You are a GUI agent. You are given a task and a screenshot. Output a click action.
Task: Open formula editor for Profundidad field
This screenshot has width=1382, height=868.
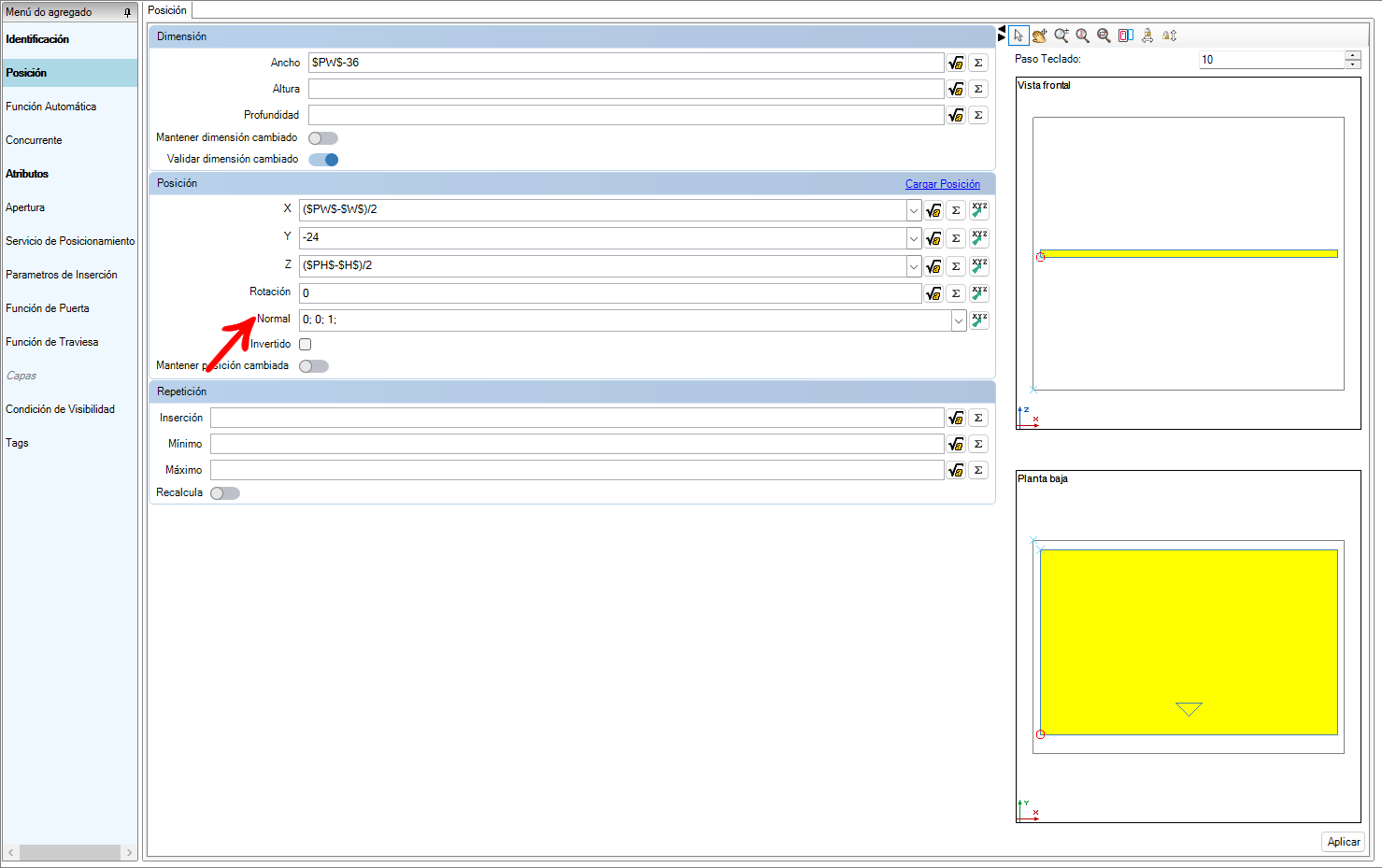956,115
